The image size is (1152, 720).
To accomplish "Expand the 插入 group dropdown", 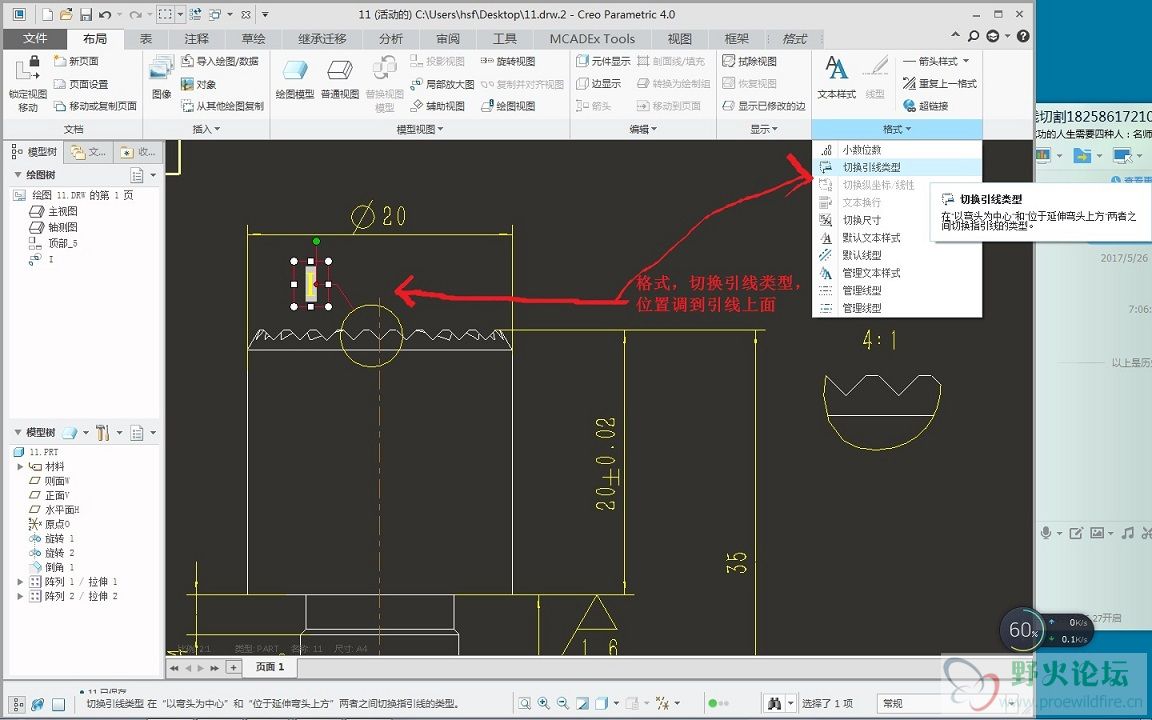I will click(x=206, y=129).
